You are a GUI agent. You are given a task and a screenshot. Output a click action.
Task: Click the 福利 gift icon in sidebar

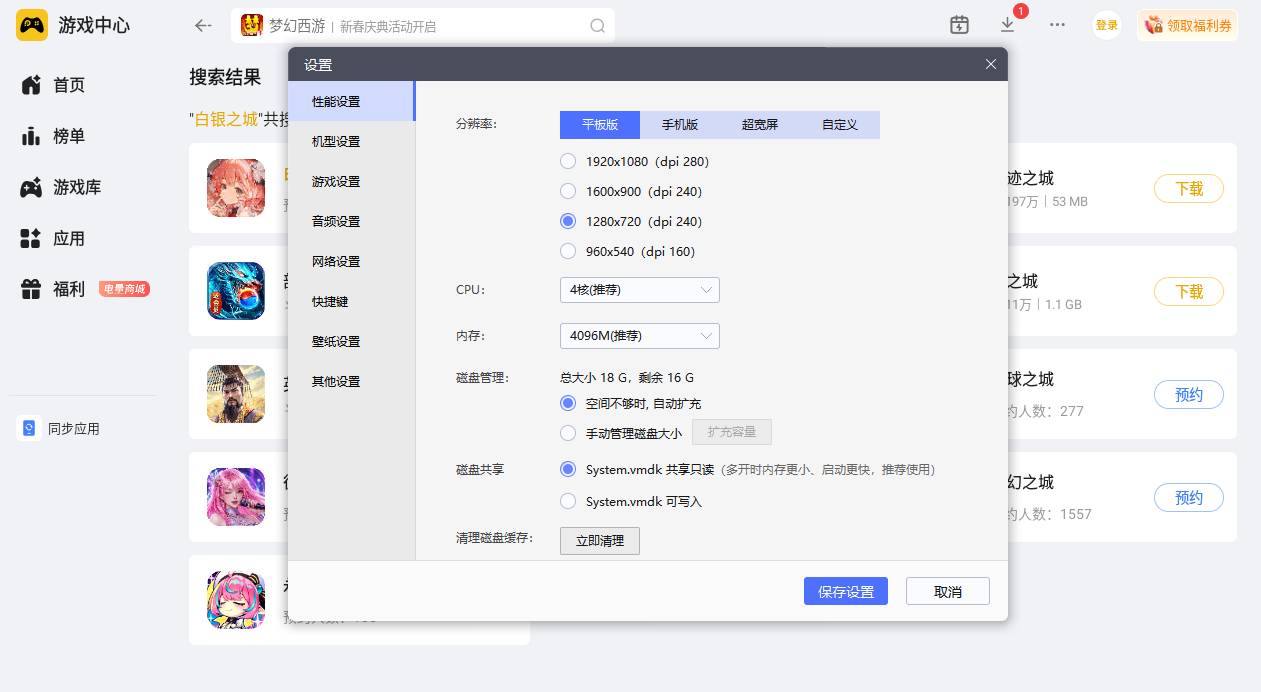pyautogui.click(x=31, y=289)
